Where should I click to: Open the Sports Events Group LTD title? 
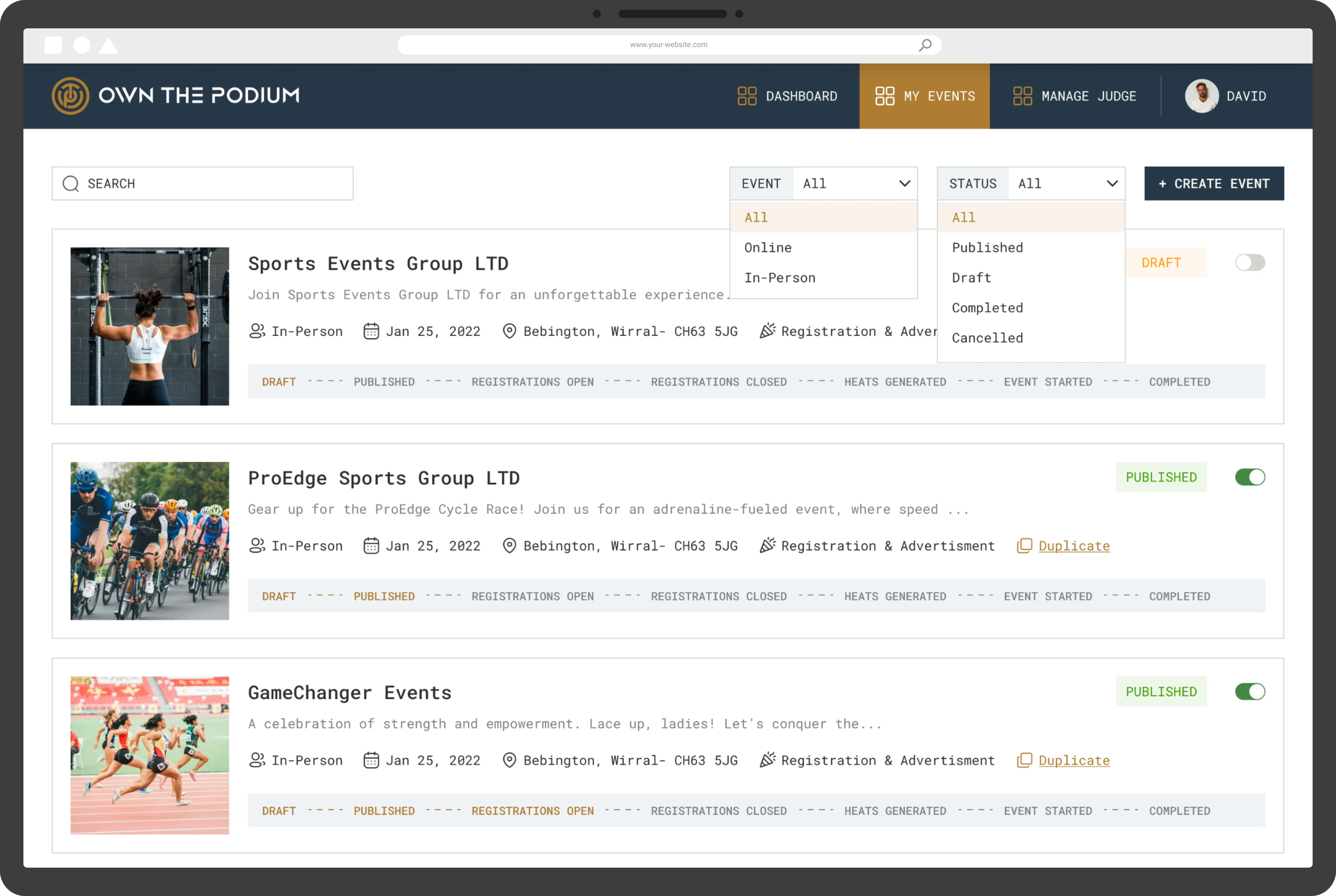pyautogui.click(x=378, y=264)
